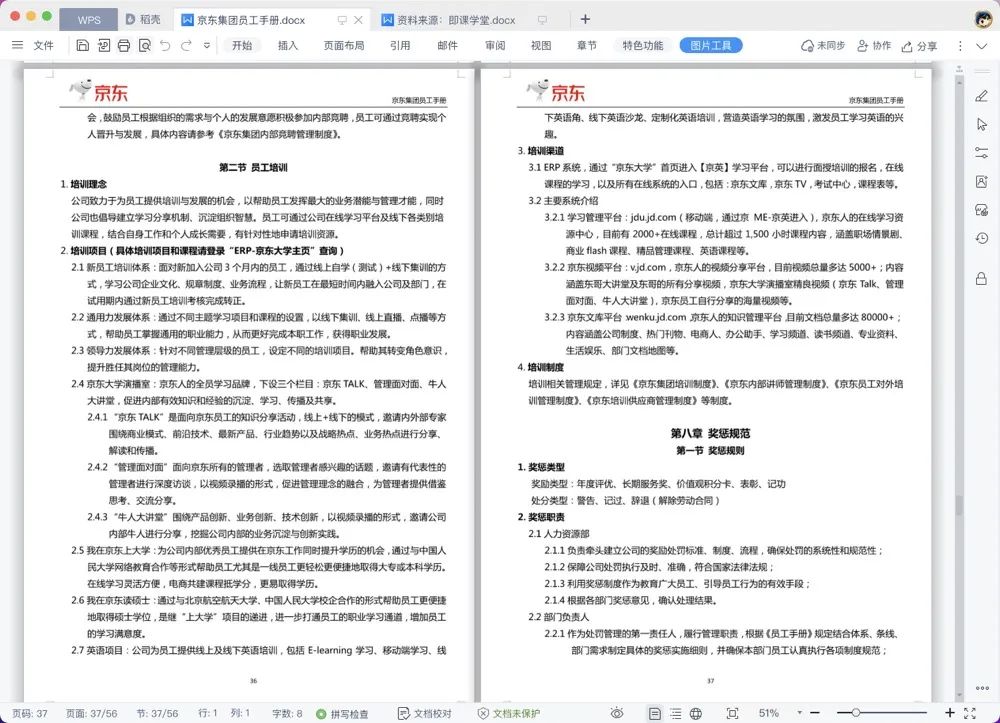Add a new tab with plus button
The height and width of the screenshot is (723, 1000).
click(585, 19)
